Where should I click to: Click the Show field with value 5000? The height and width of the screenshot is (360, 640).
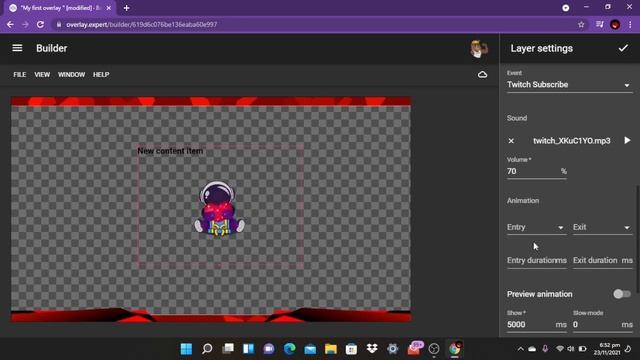click(x=536, y=324)
